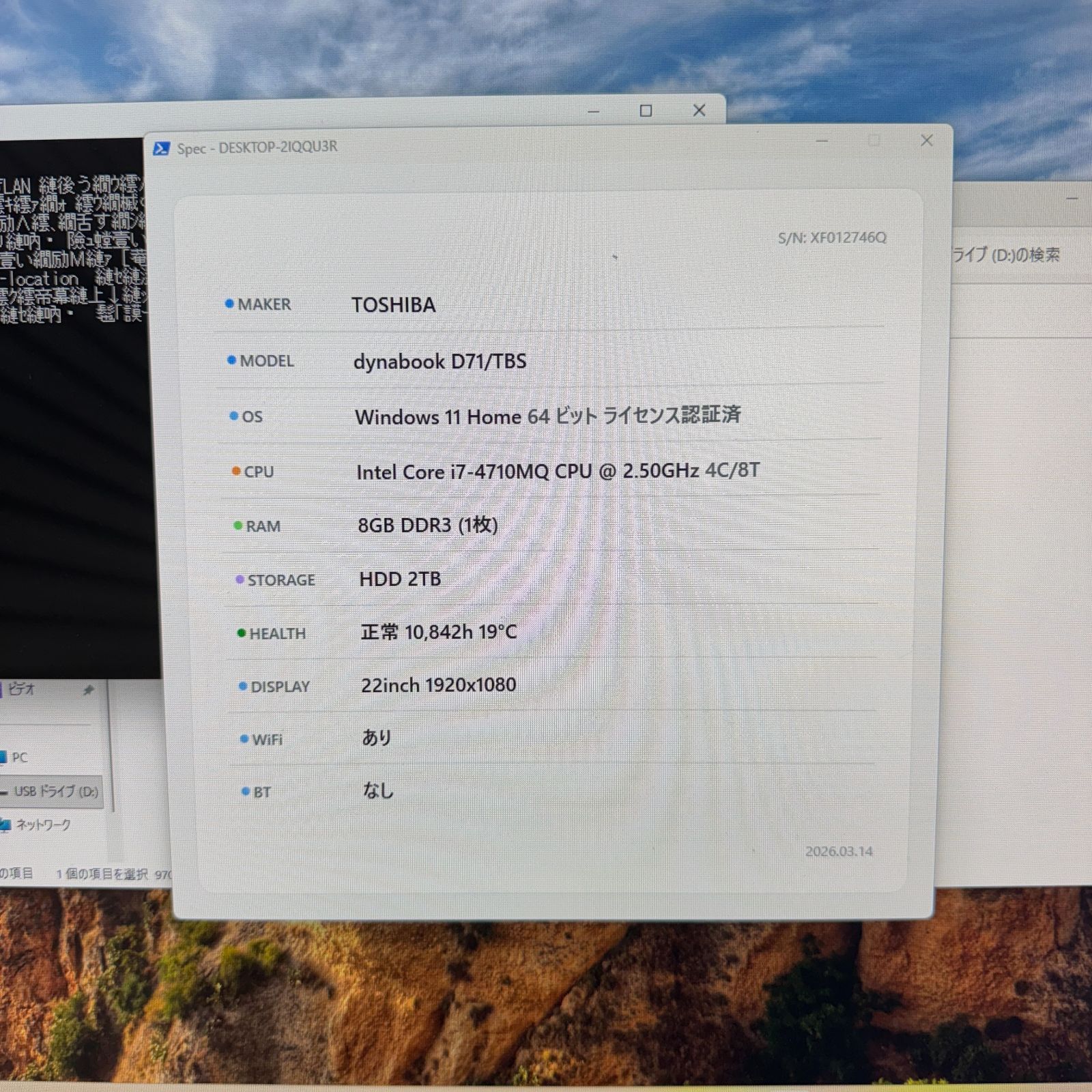Click BT value なし

[x=378, y=790]
